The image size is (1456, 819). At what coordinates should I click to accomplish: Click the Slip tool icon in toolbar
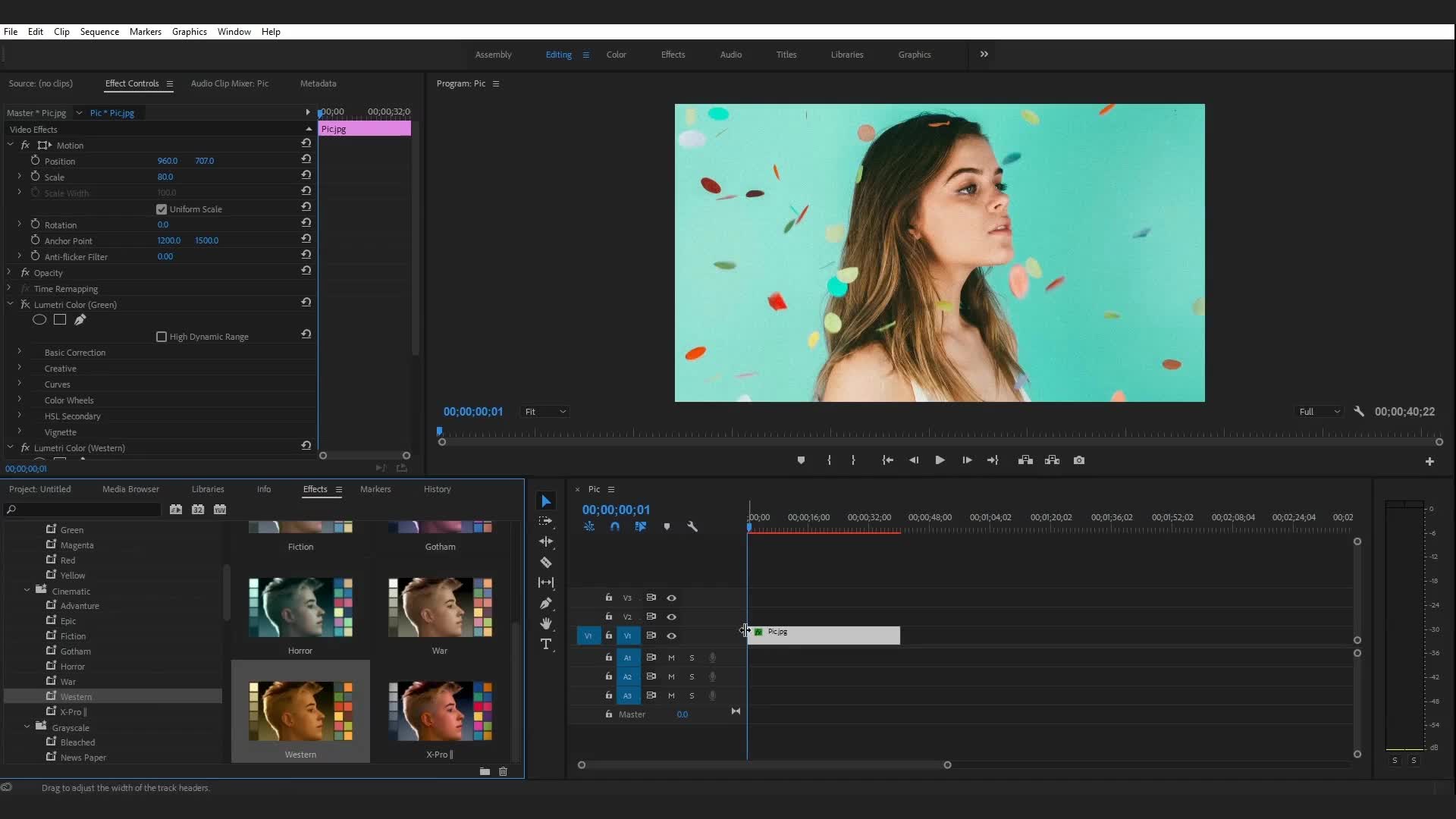coord(546,582)
